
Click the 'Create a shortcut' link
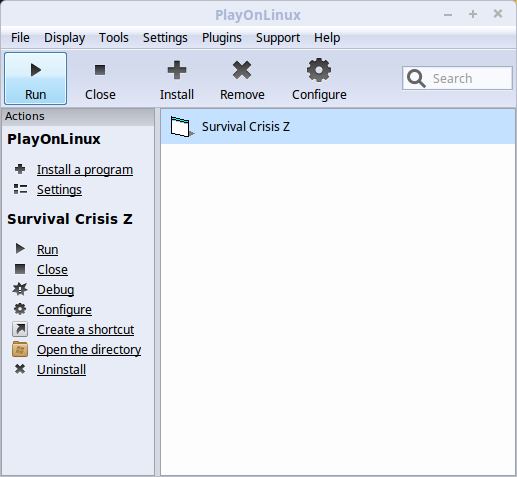tap(86, 330)
